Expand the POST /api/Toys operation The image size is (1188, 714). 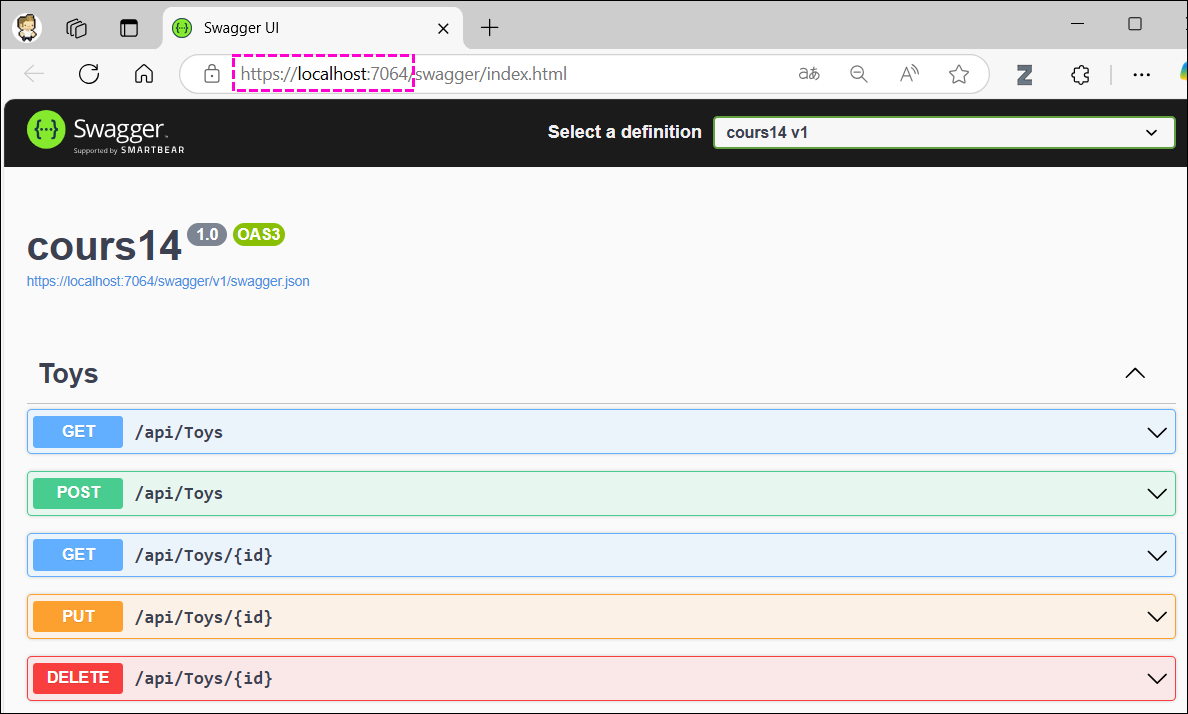1157,493
